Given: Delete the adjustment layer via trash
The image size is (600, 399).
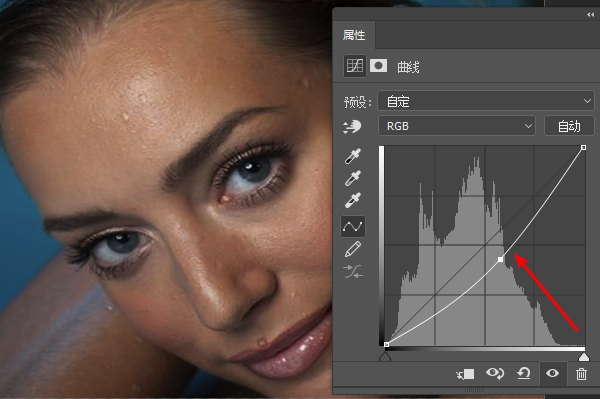Looking at the screenshot, I should click(x=581, y=373).
